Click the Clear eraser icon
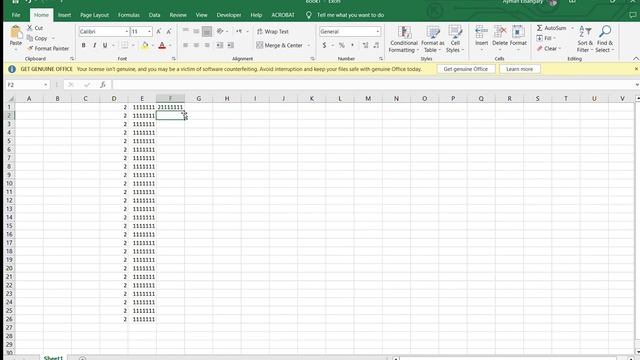This screenshot has height=360, width=640. tap(540, 48)
